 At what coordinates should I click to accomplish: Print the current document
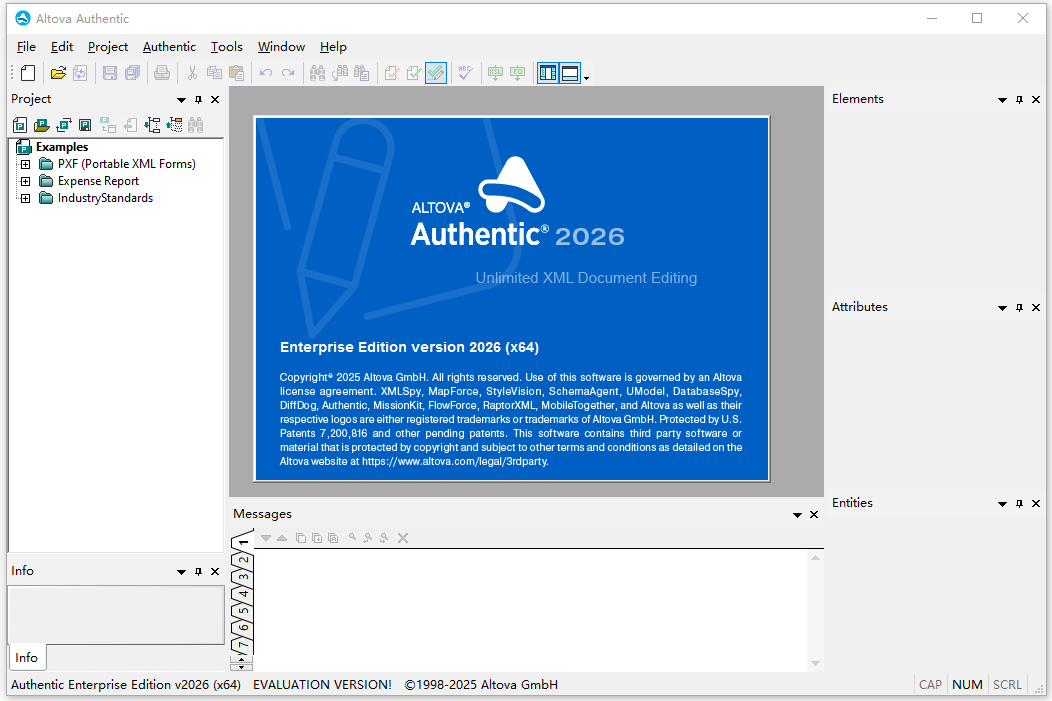(159, 72)
